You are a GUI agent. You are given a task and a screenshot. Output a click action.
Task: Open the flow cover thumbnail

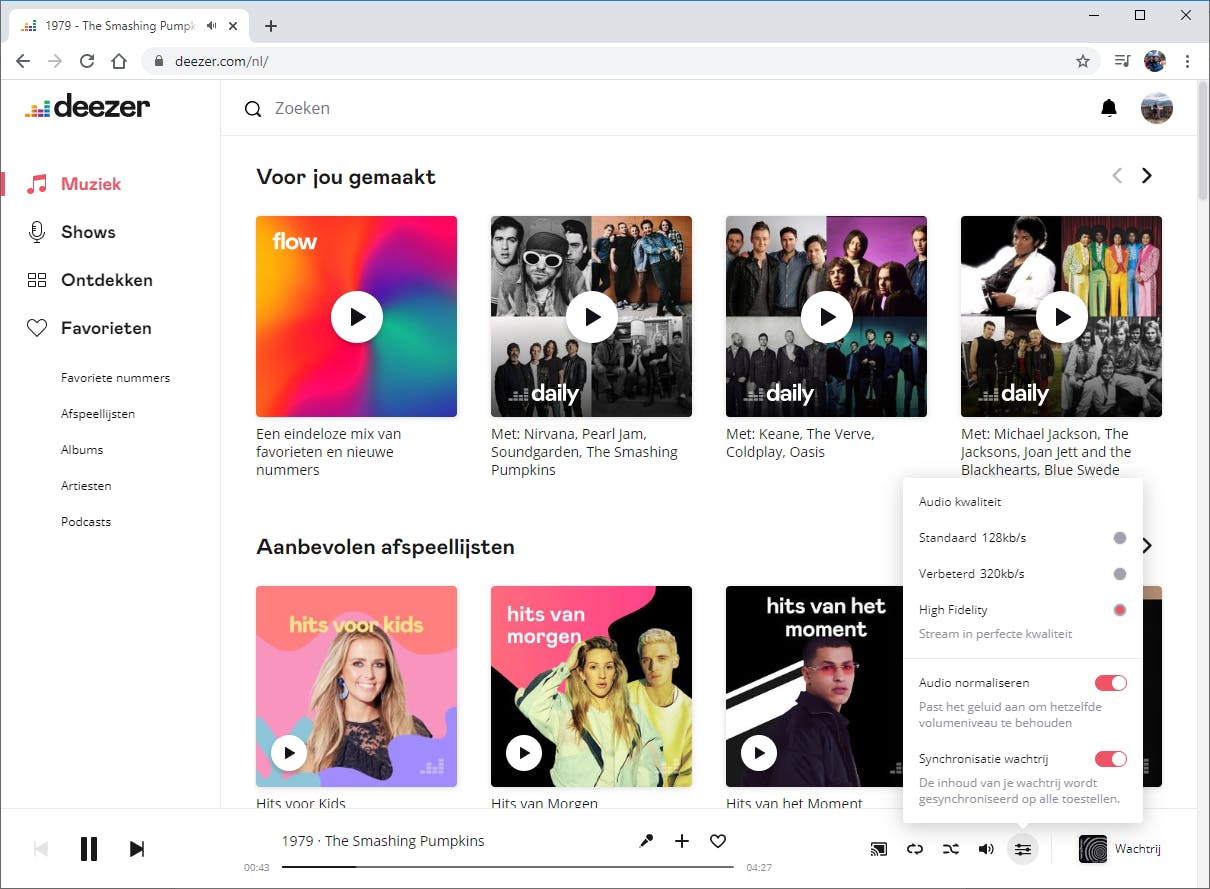click(356, 316)
